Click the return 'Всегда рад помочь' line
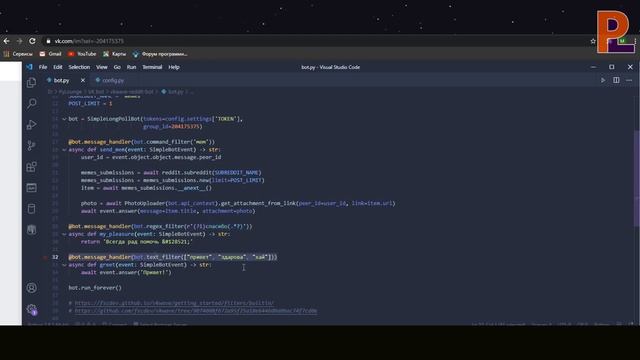 tap(137, 242)
